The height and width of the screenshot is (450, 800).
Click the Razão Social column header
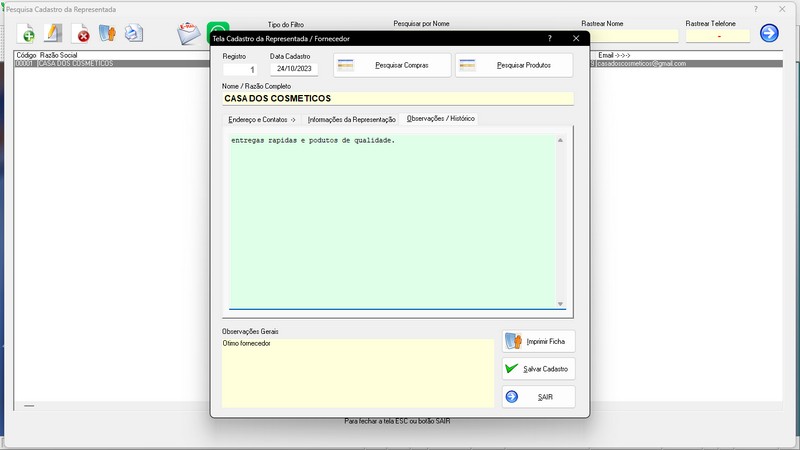[x=59, y=55]
